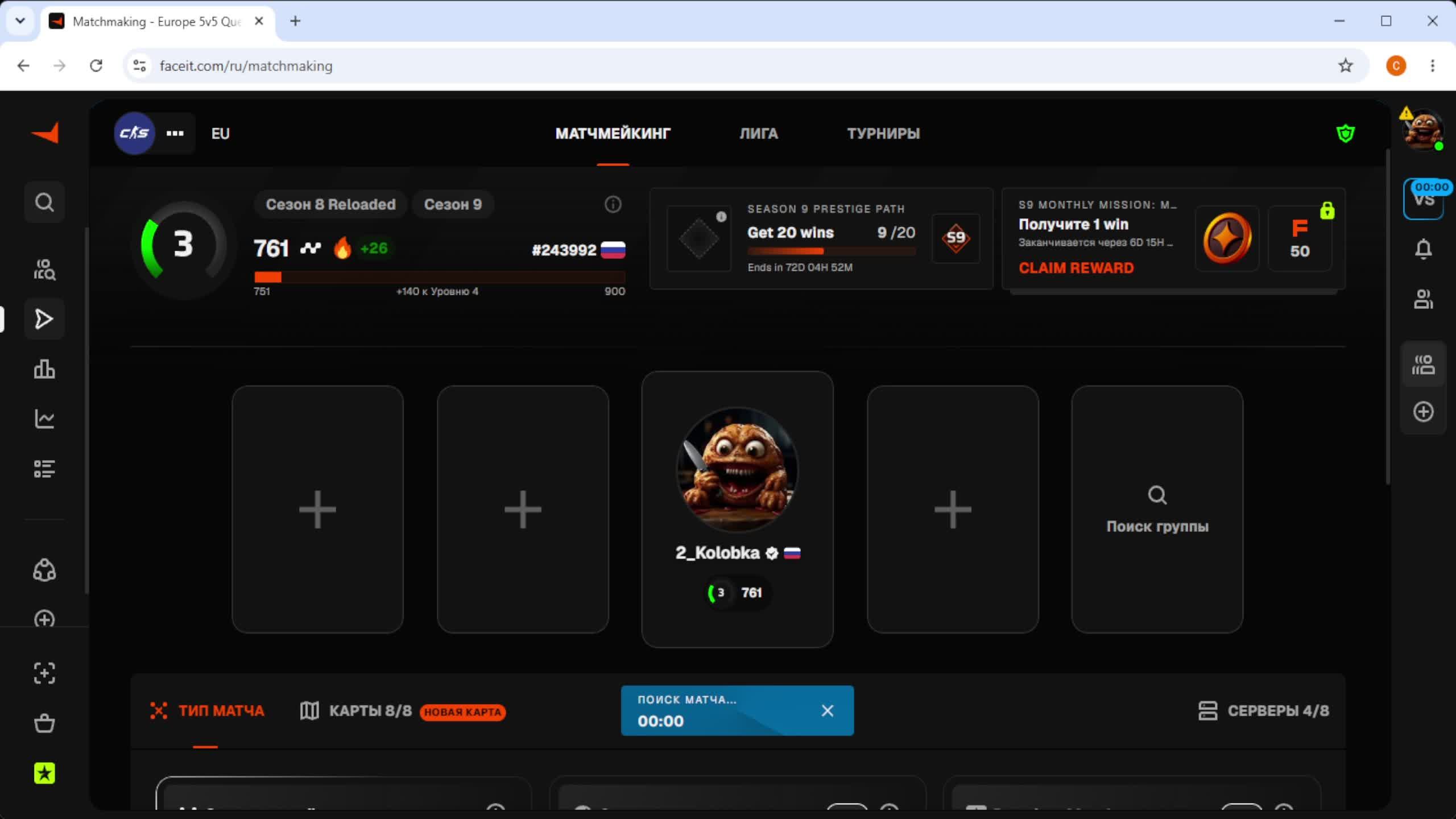This screenshot has width=1456, height=819.
Task: Open the 2_Kolobka player card avatar
Action: tap(737, 470)
